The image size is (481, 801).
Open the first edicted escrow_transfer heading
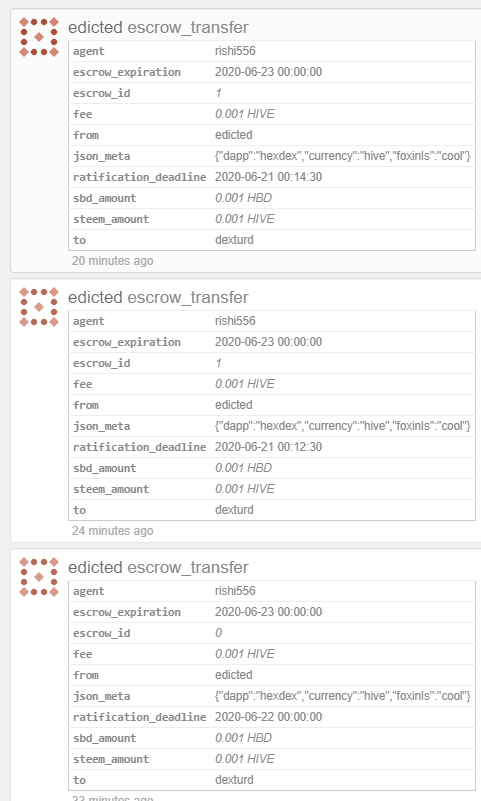point(158,27)
